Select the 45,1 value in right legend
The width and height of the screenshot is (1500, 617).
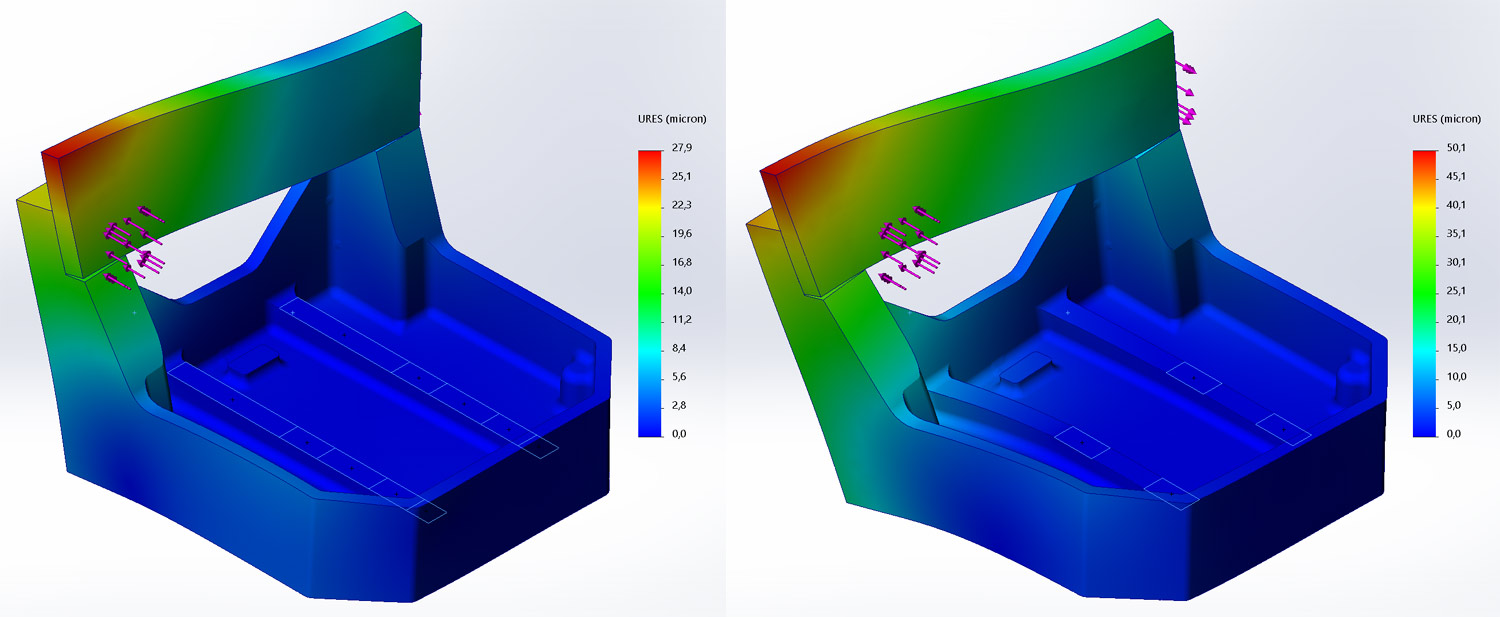(x=1456, y=177)
